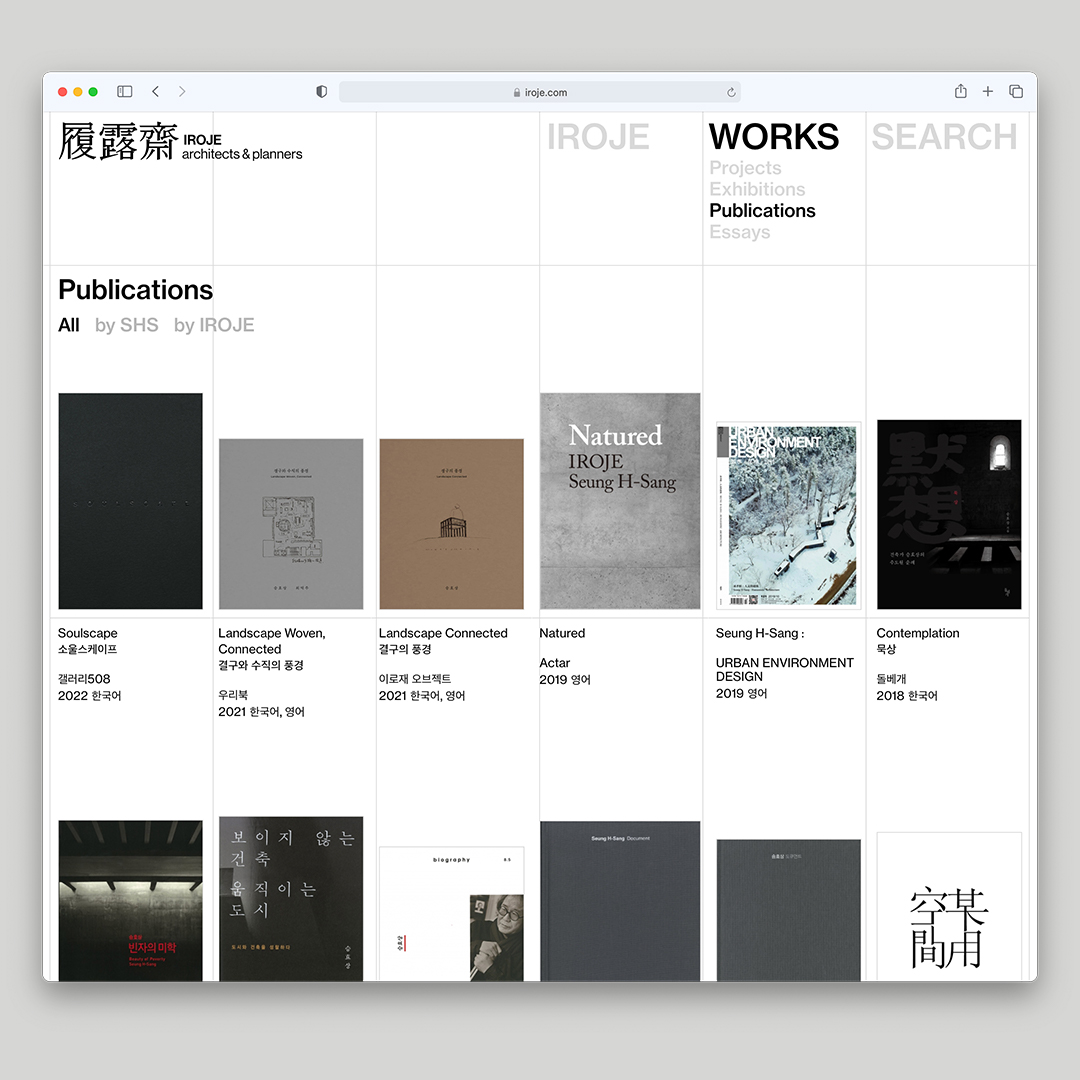
Task: Click the 돌베개 publisher text
Action: click(891, 679)
